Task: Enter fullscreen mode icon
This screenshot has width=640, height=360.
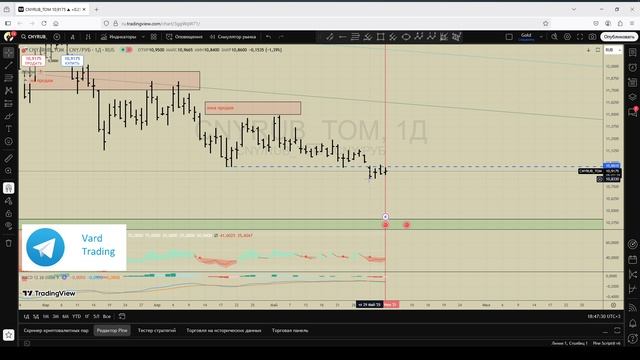Action: pos(580,37)
